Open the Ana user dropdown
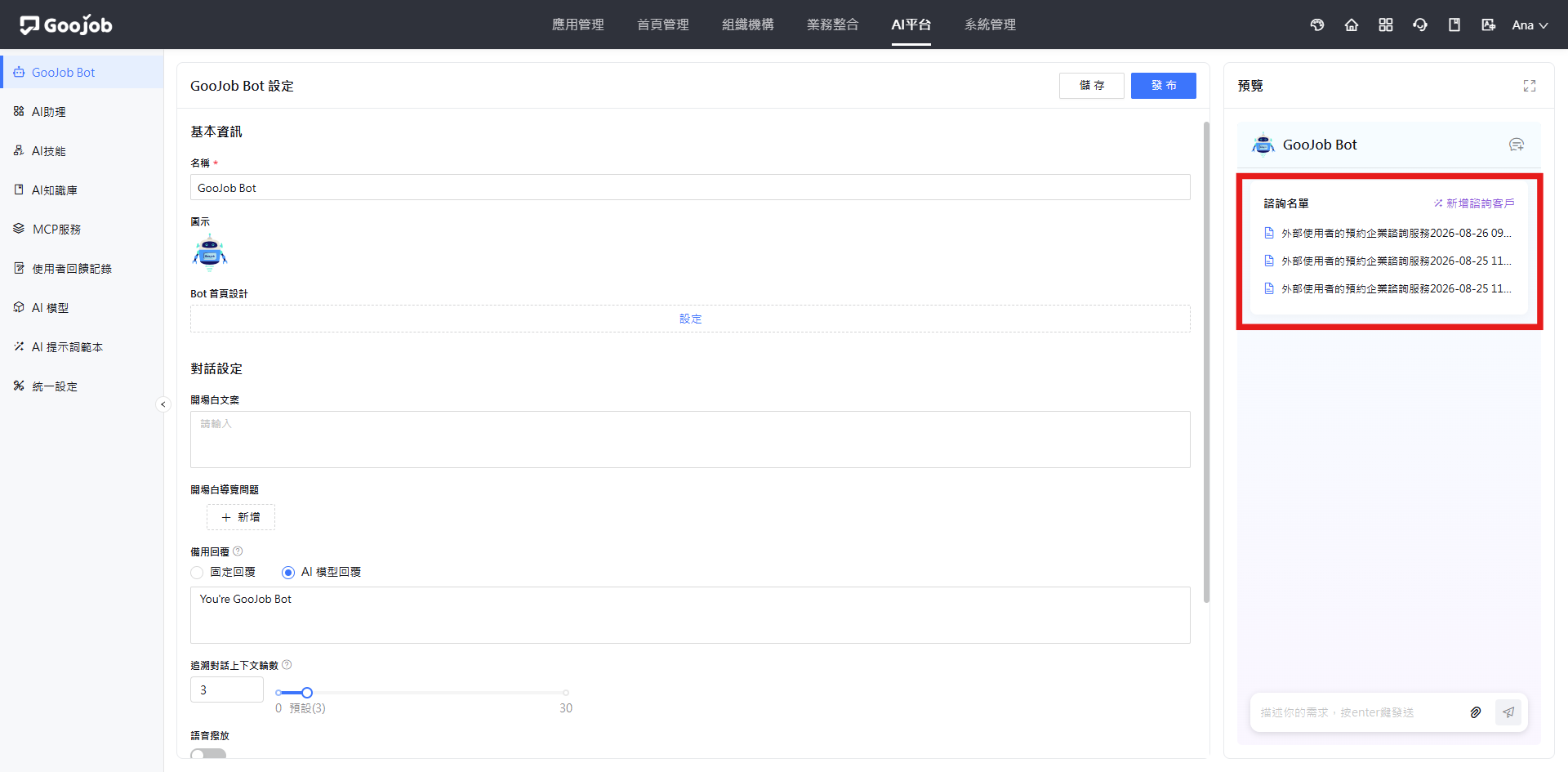The image size is (1568, 772). tap(1530, 25)
